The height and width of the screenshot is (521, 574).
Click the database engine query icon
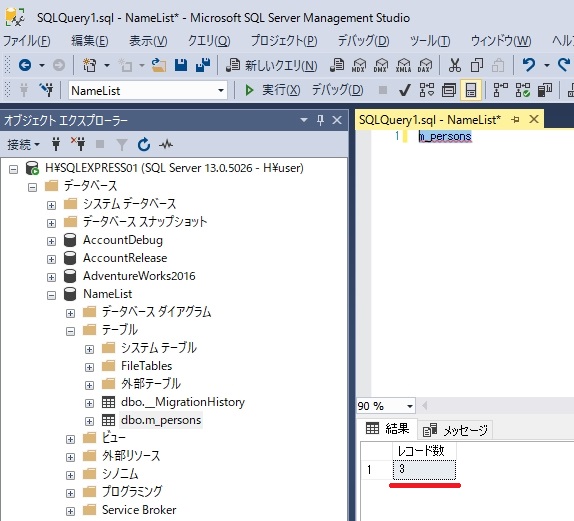pos(337,66)
